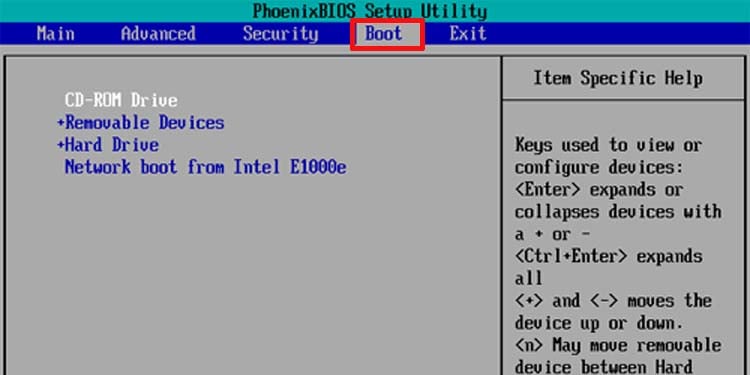Open the Main menu tab

55,34
